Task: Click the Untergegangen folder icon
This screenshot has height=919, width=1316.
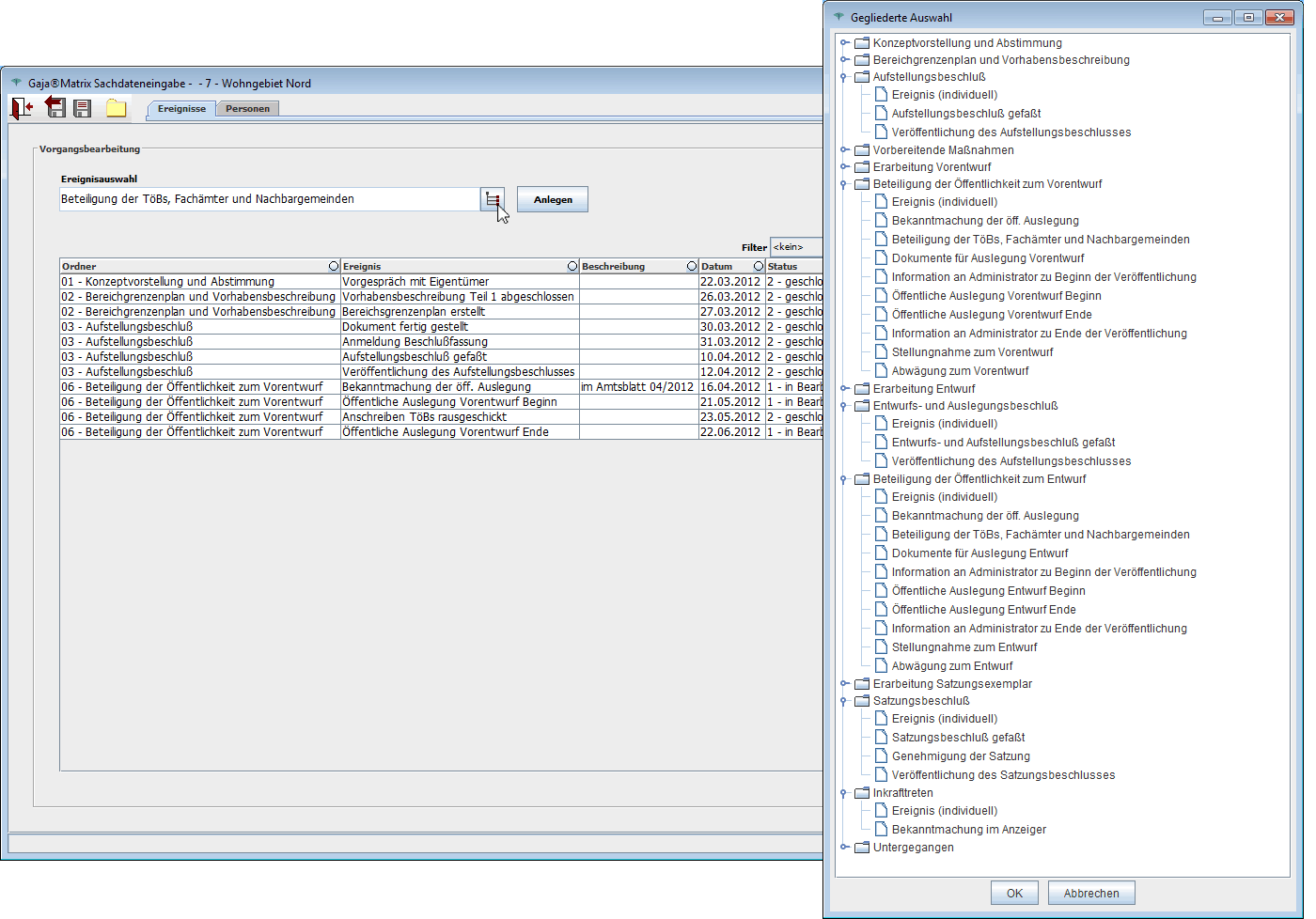Action: point(862,848)
